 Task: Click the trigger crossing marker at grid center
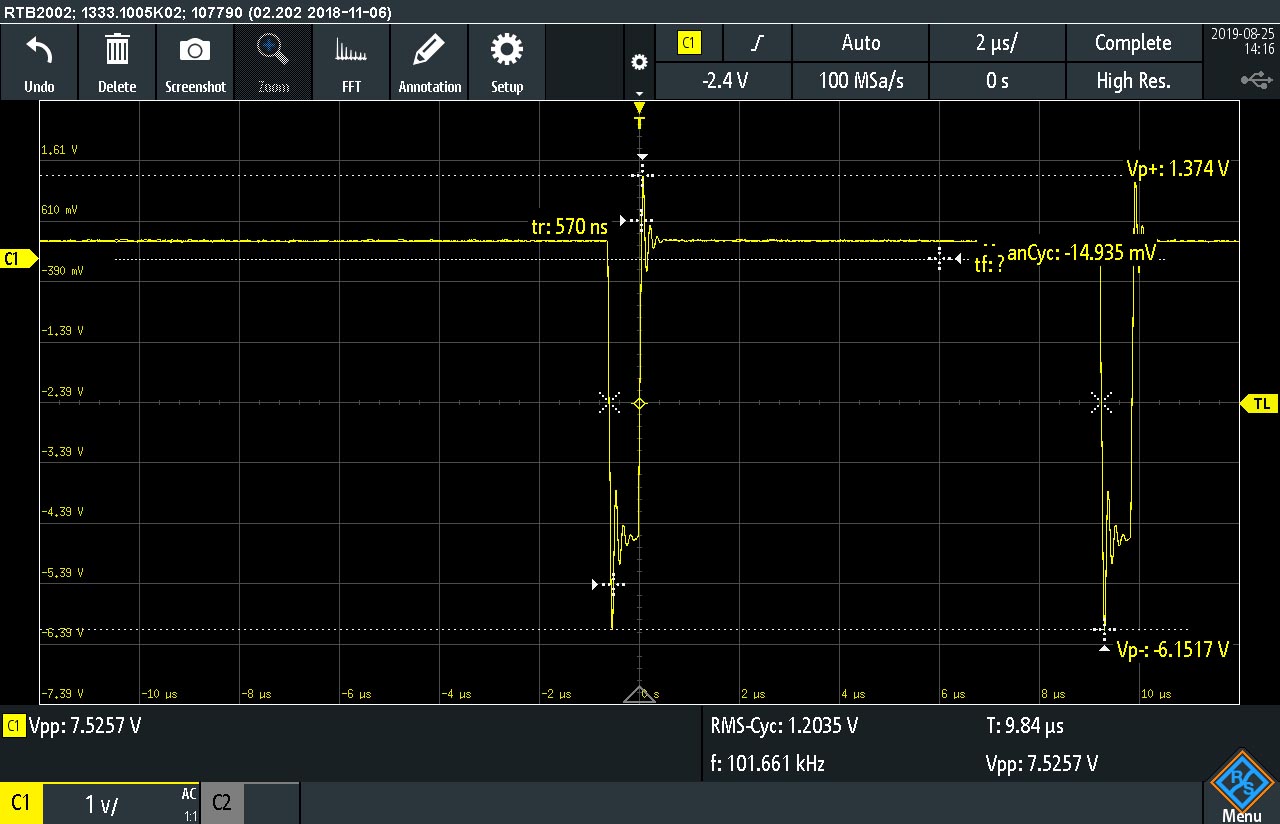(640, 403)
